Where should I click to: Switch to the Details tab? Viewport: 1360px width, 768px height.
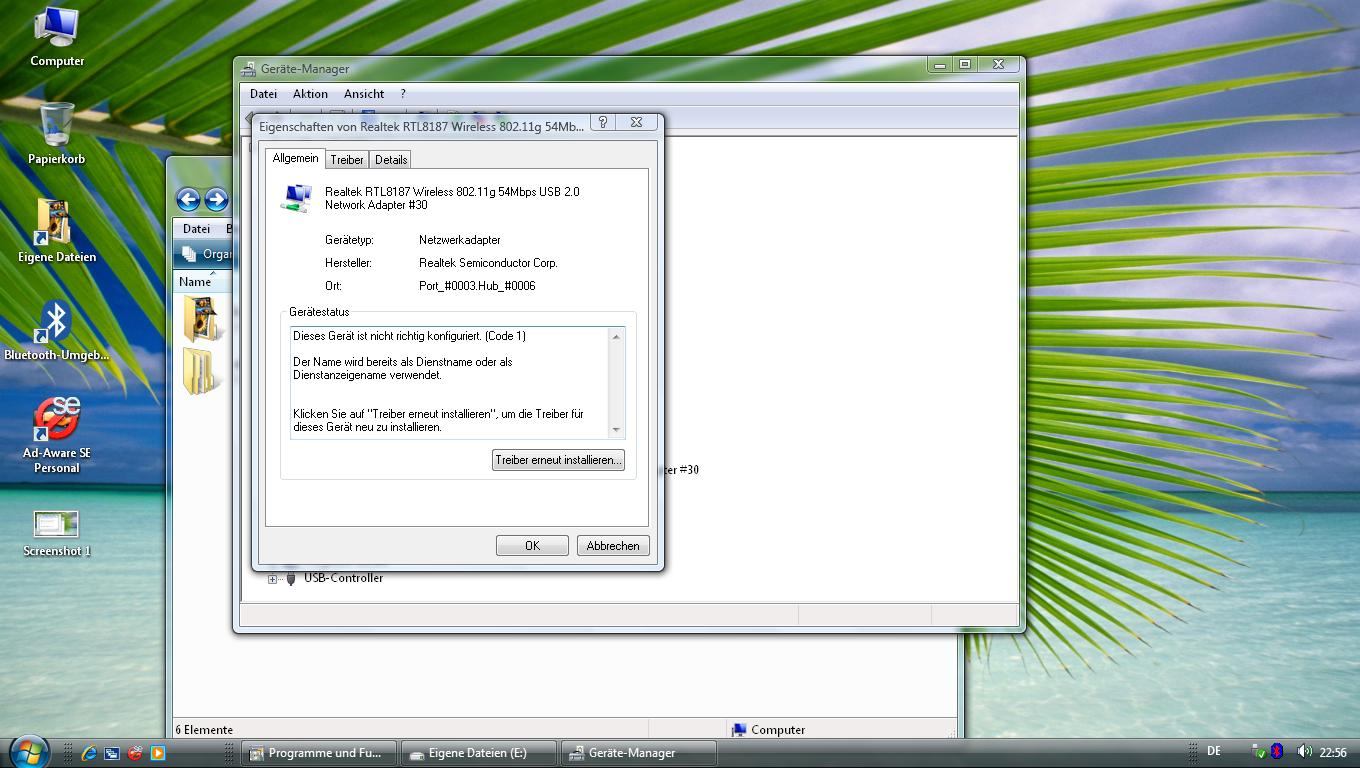tap(391, 160)
